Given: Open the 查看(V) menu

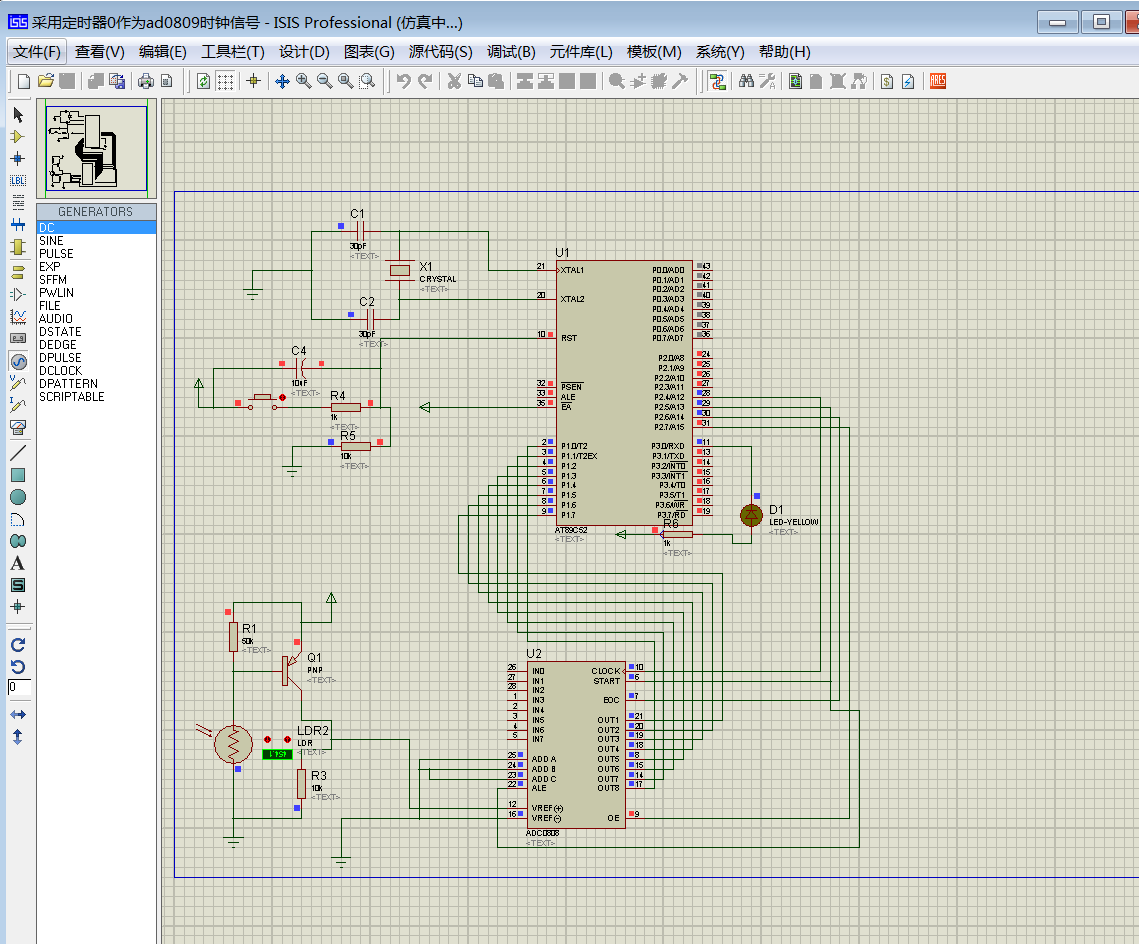Looking at the screenshot, I should pos(100,52).
